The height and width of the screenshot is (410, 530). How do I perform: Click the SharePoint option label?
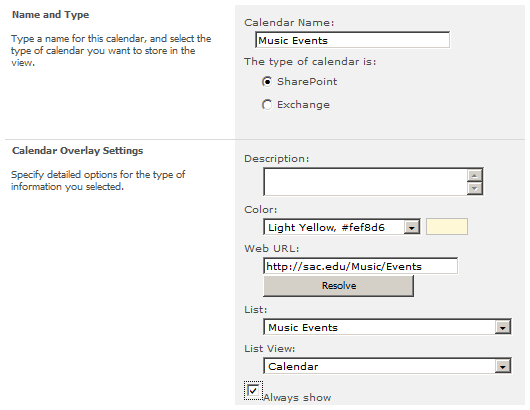pos(307,82)
